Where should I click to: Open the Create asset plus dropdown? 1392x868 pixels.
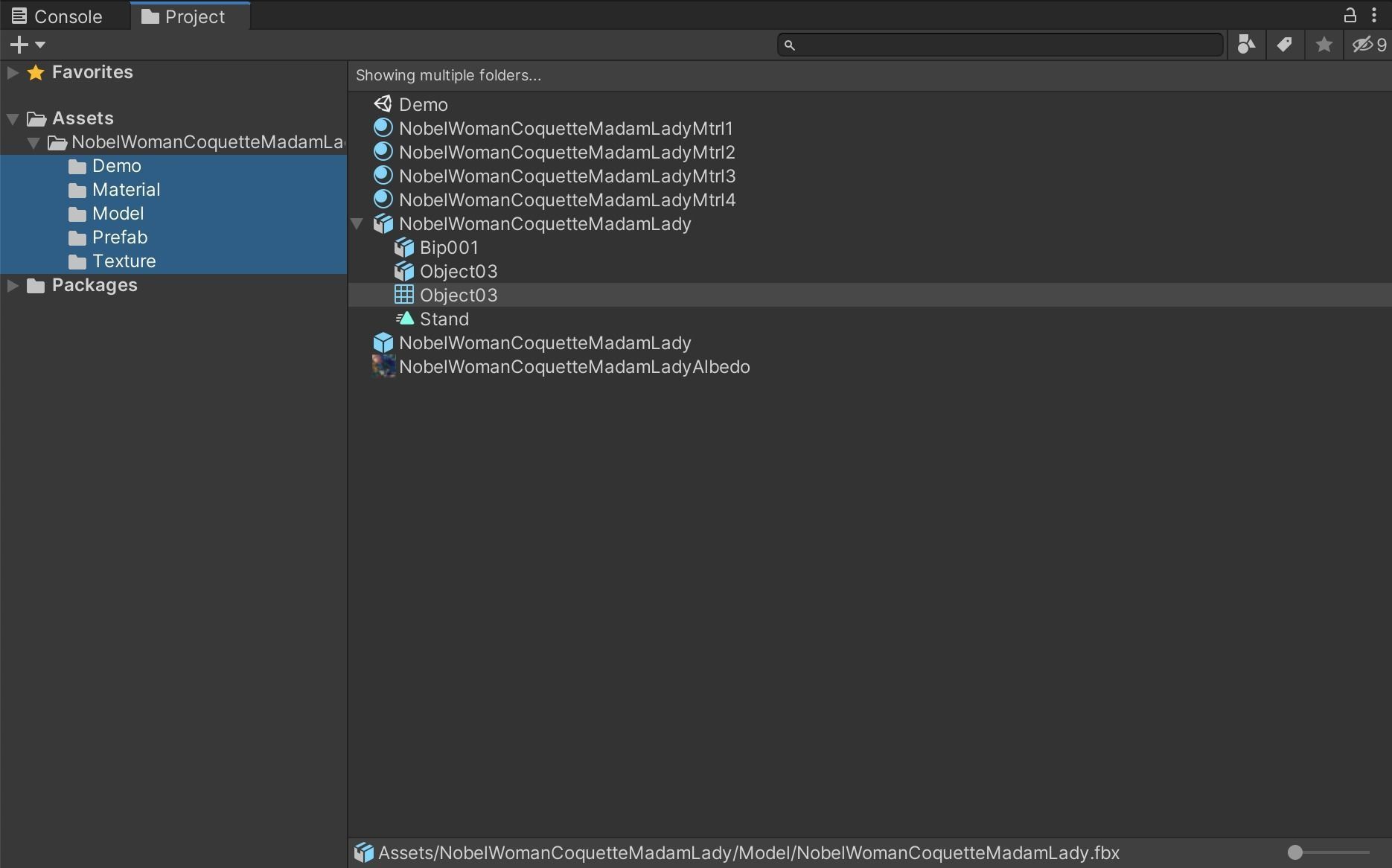[x=28, y=45]
